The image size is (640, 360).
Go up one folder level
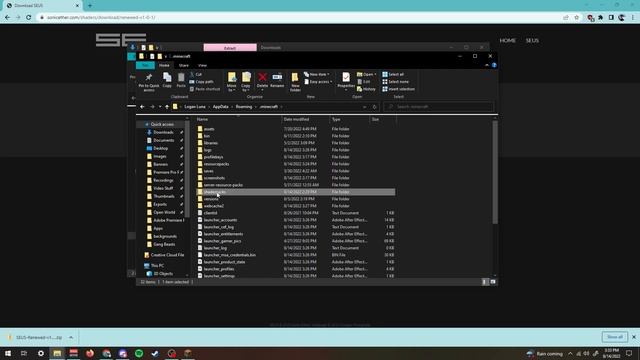click(167, 107)
